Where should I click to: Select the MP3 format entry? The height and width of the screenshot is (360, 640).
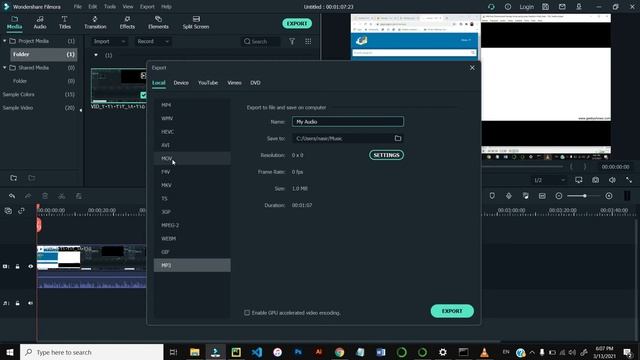coord(192,265)
